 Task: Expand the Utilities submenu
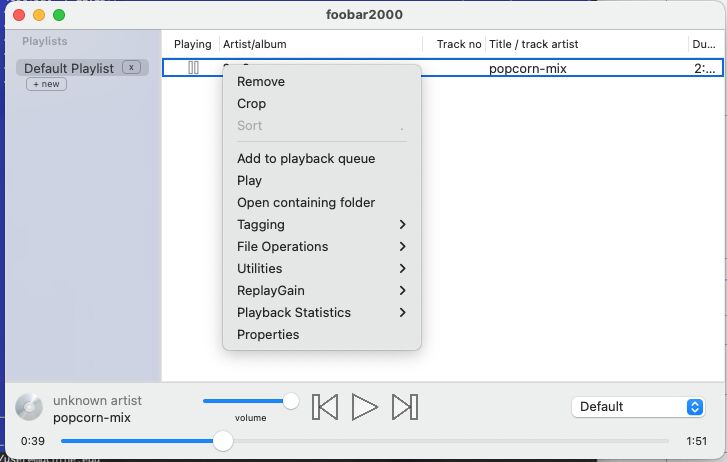[322, 269]
